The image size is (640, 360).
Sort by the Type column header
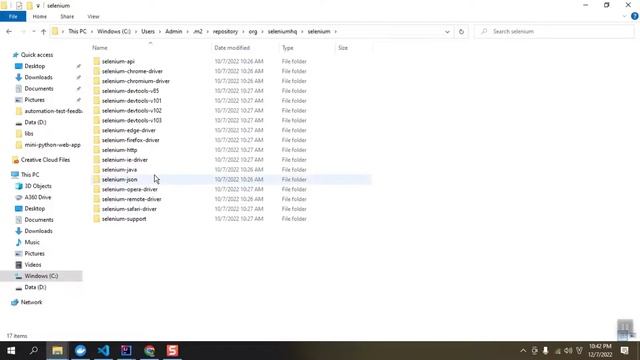[288, 48]
